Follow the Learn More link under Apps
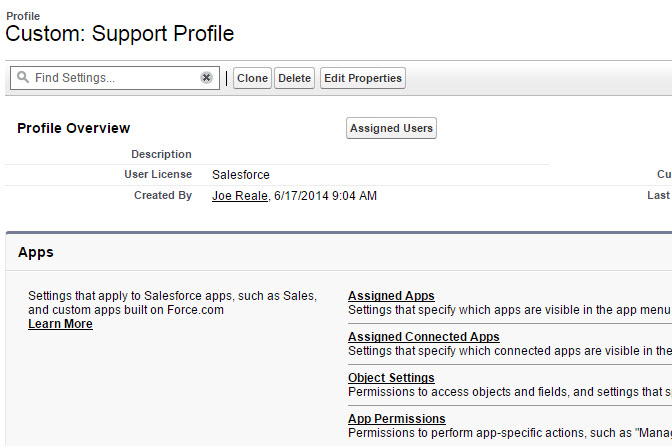The width and height of the screenshot is (672, 446). 60,324
